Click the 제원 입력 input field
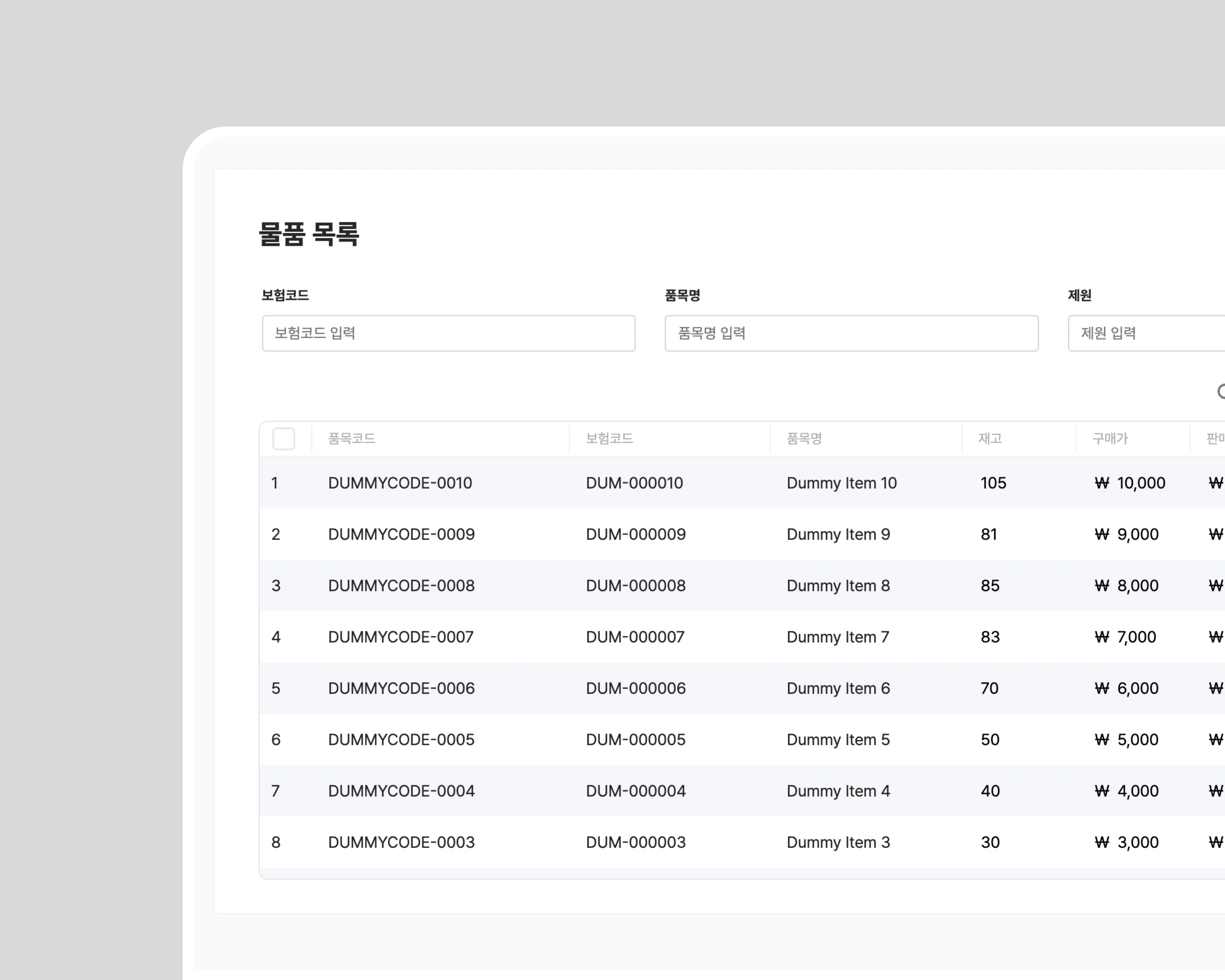Screen dimensions: 1225x980 pos(1146,333)
